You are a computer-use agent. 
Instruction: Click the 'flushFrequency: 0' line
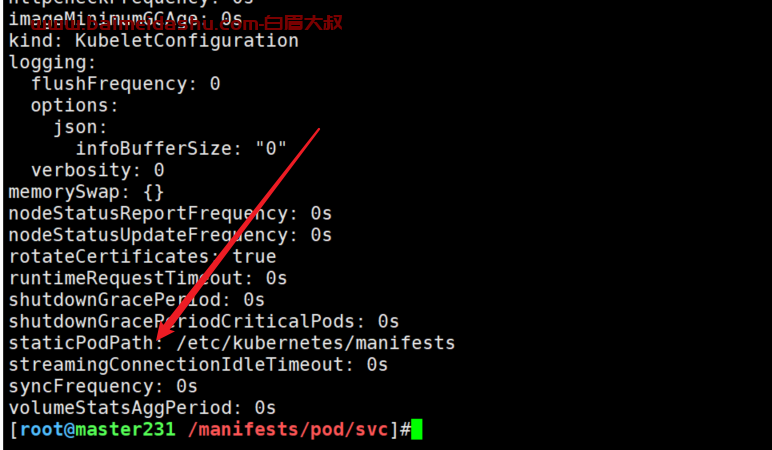coord(126,84)
